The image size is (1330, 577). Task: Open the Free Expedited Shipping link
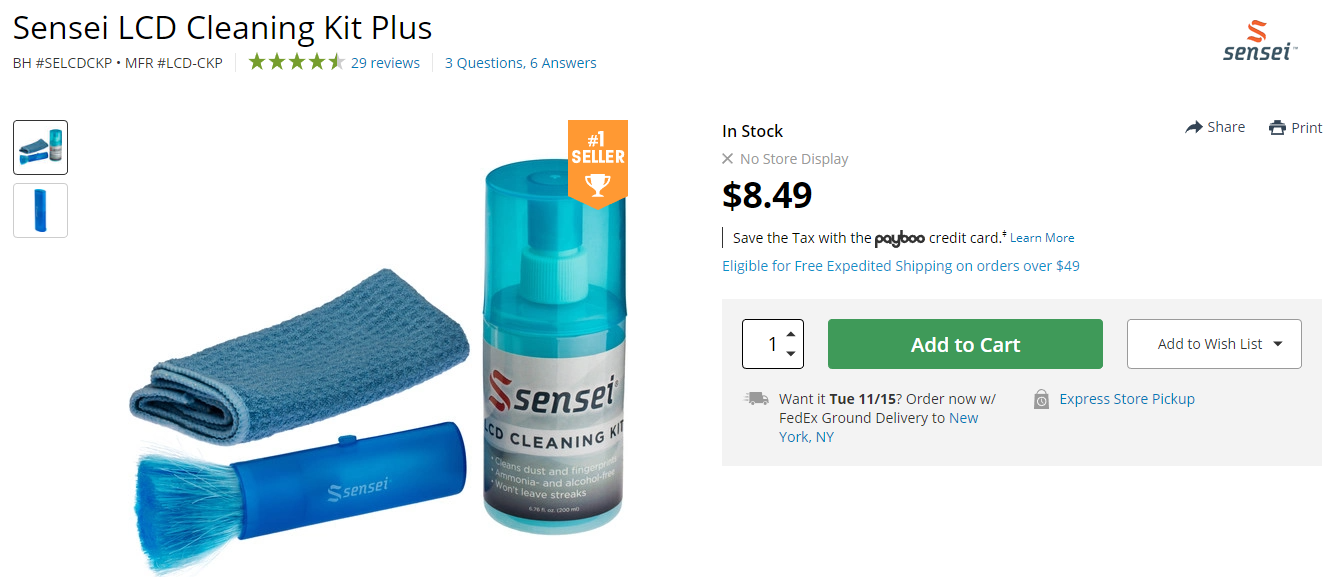tap(900, 266)
